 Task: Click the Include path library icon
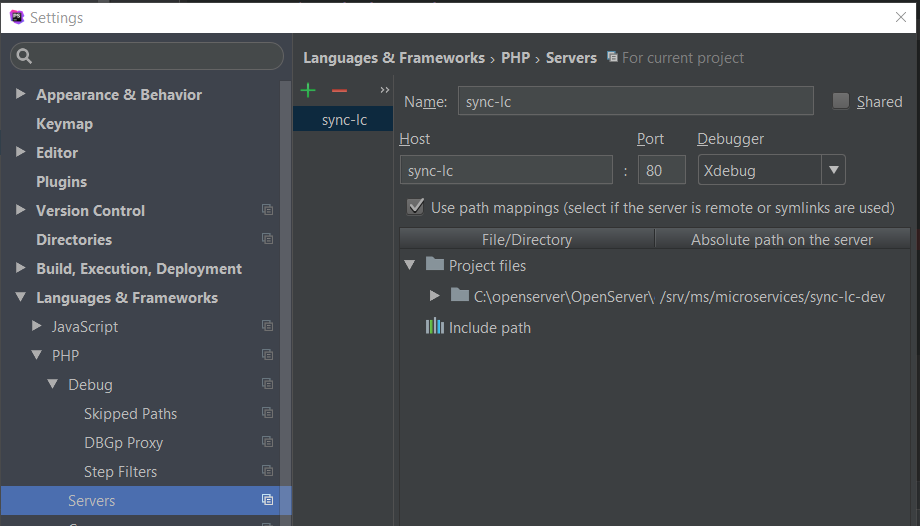pyautogui.click(x=435, y=326)
